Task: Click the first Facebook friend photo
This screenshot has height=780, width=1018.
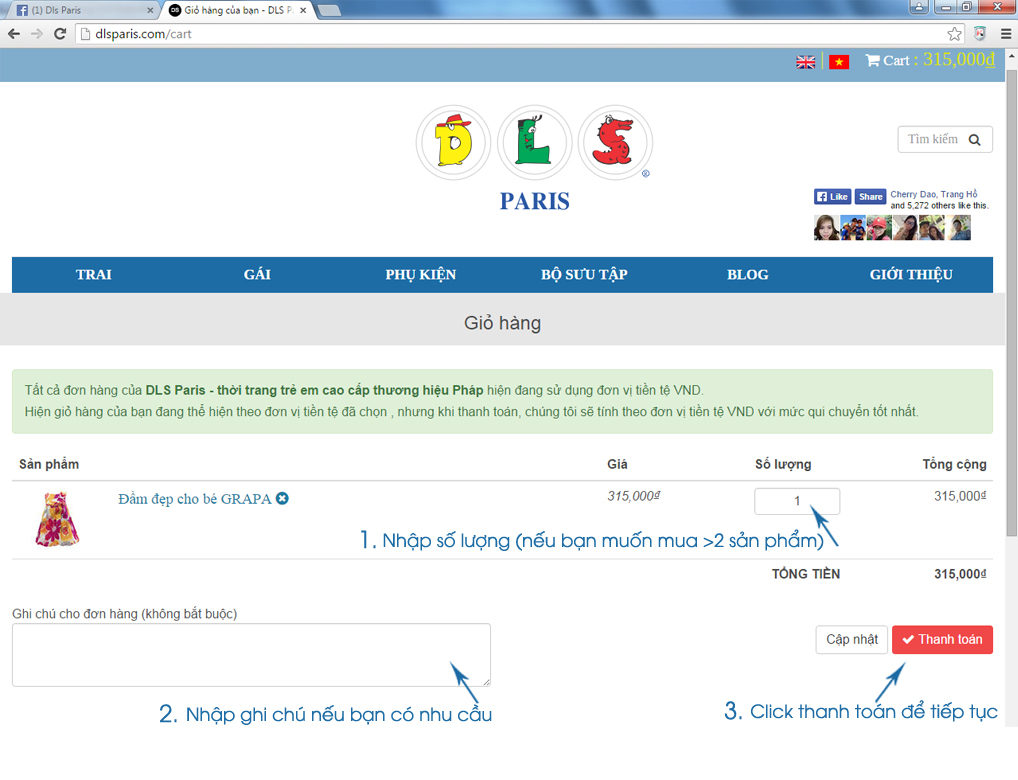Action: coord(826,228)
